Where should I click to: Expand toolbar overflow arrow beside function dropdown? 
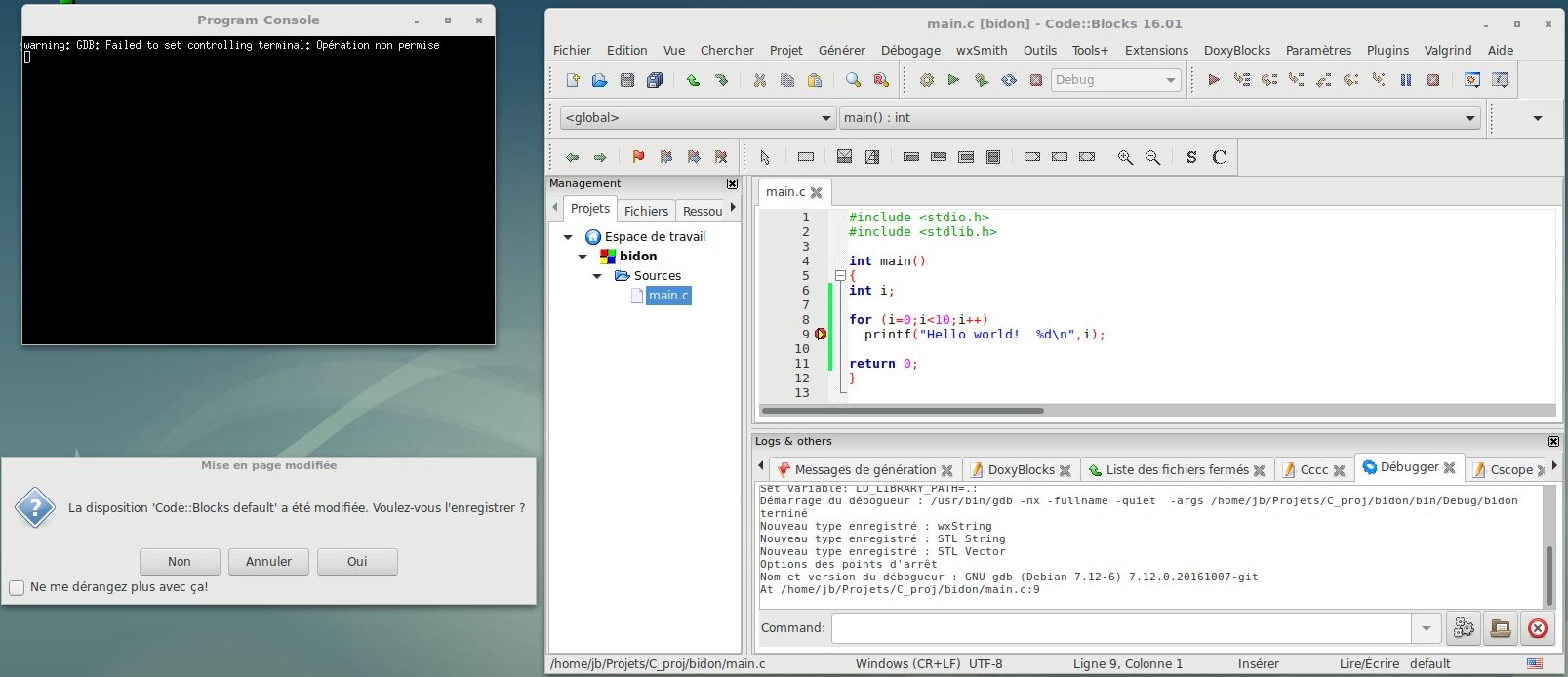tap(1538, 118)
